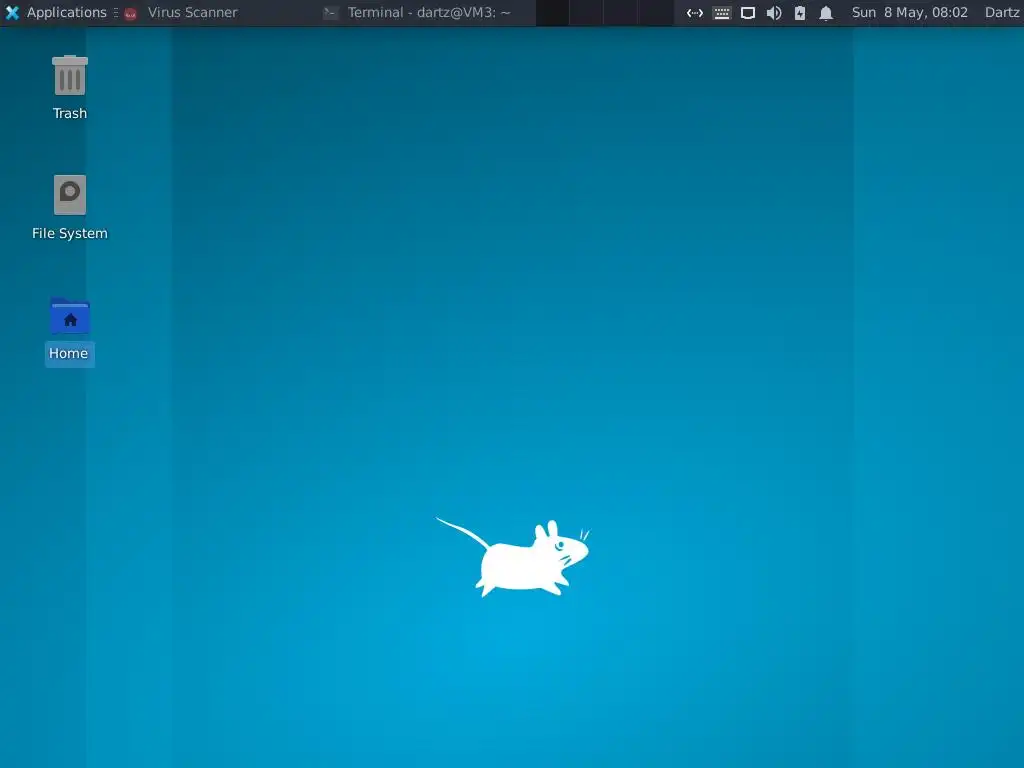
Task: Select the first (active) workspace in the switcher
Action: (x=552, y=12)
